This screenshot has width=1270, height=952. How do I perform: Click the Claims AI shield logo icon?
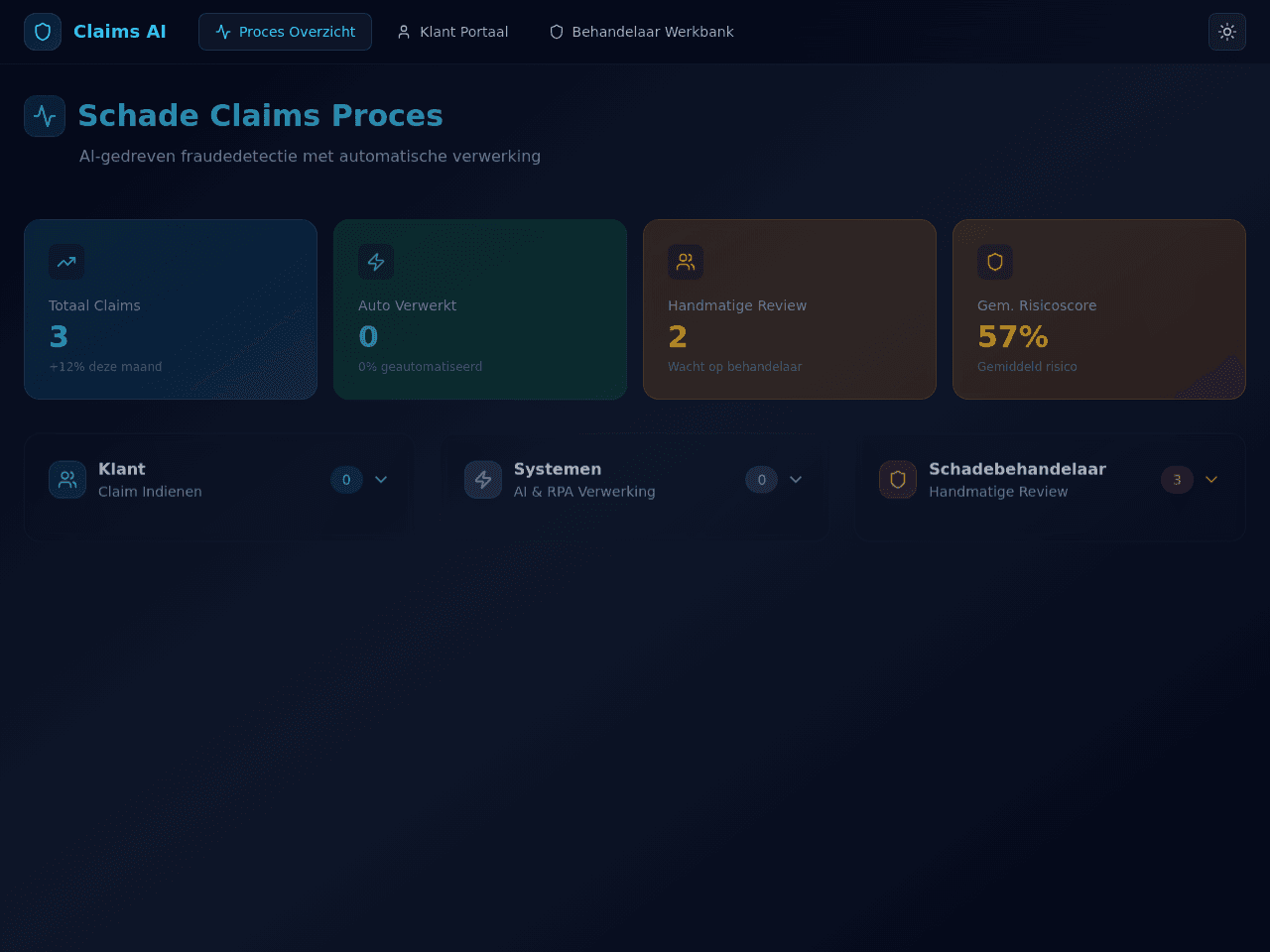point(43,32)
